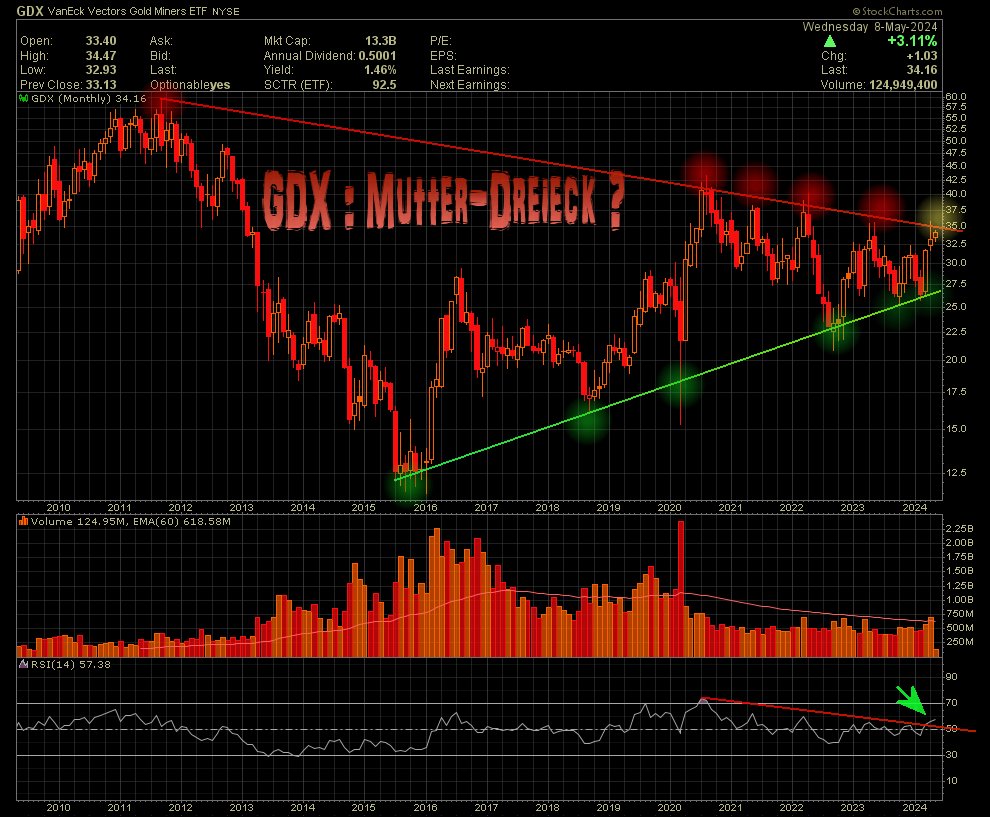The width and height of the screenshot is (990, 817).
Task: Click the Mkt Cap value 13.3B
Action: pos(381,41)
